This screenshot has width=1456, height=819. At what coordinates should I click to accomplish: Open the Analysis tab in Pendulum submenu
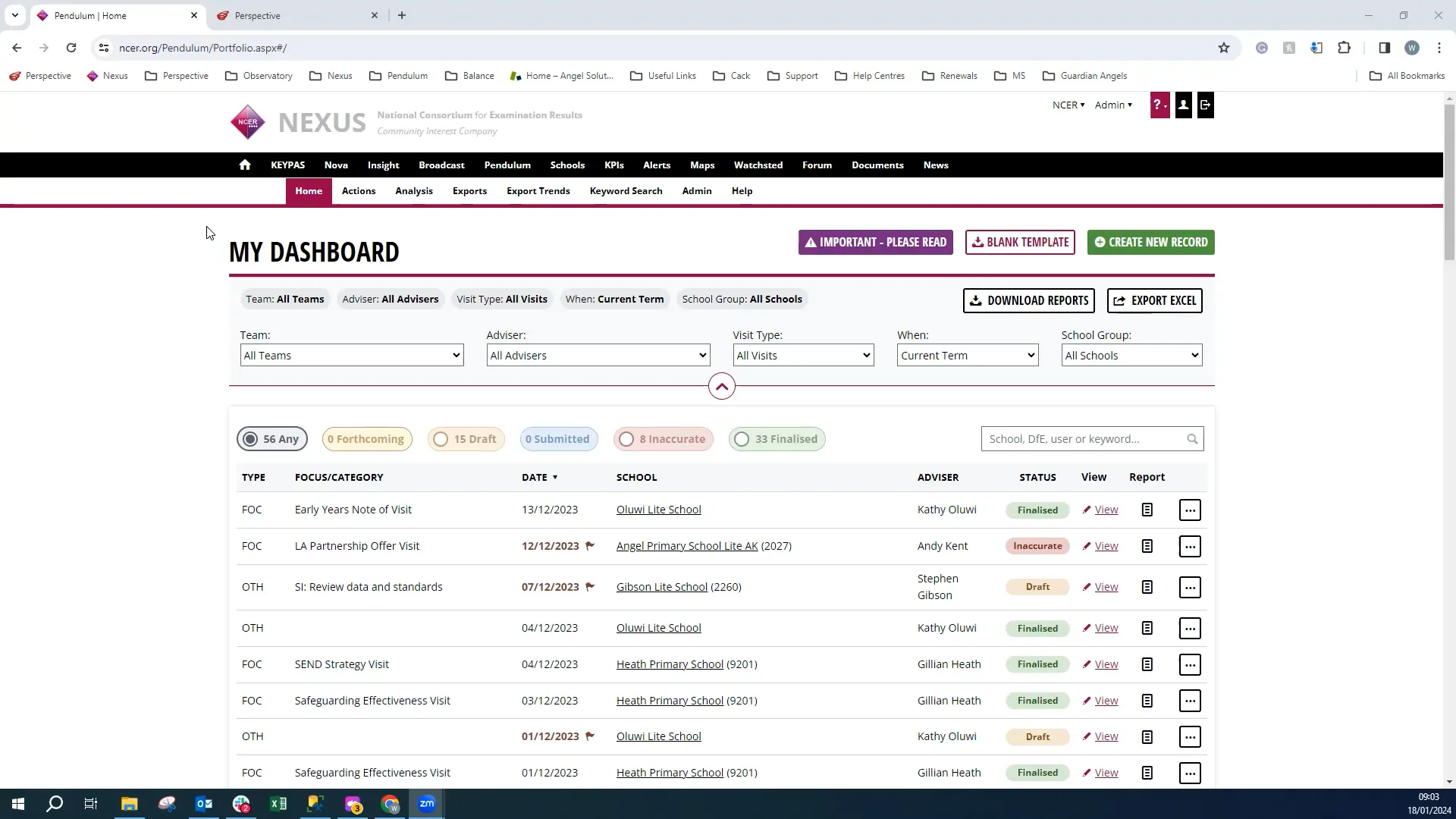tap(413, 191)
